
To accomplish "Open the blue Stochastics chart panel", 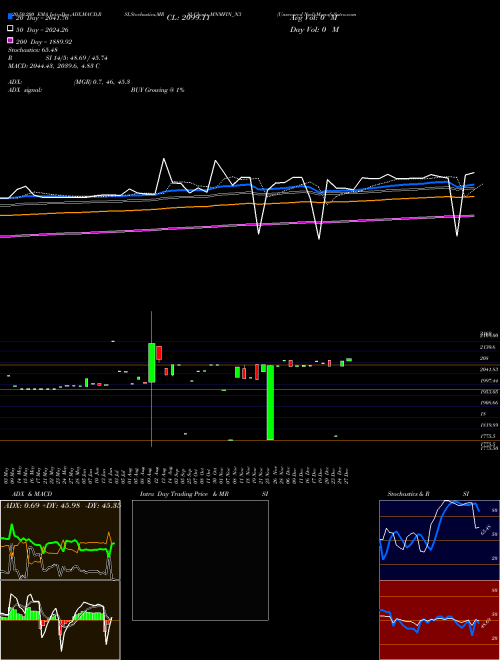I will 439,540.
